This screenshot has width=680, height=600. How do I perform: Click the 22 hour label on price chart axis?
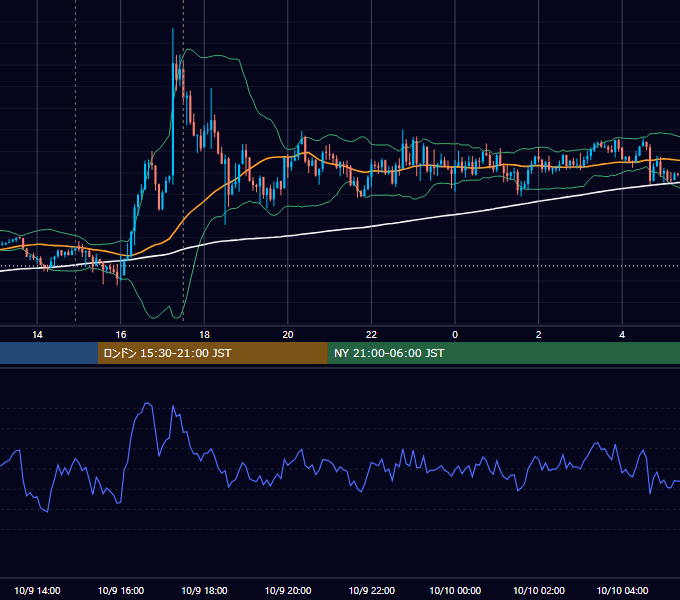pos(371,335)
